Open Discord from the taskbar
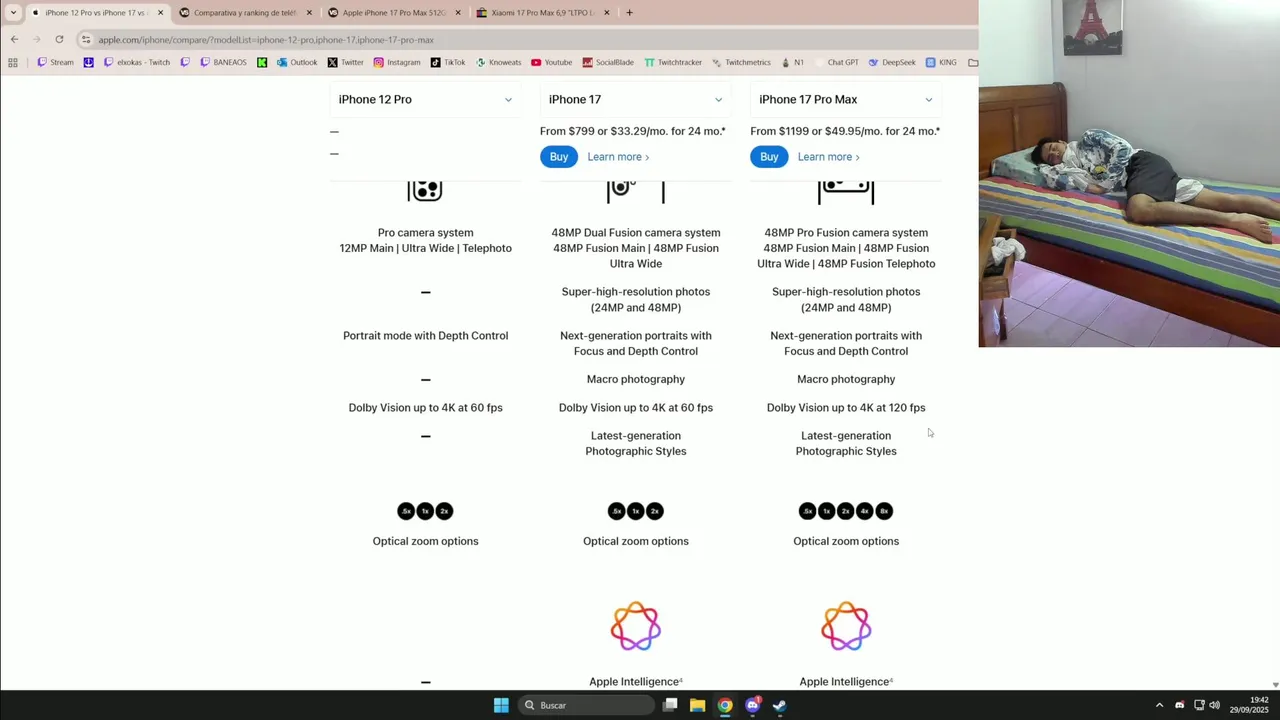This screenshot has height=720, width=1280. (752, 705)
